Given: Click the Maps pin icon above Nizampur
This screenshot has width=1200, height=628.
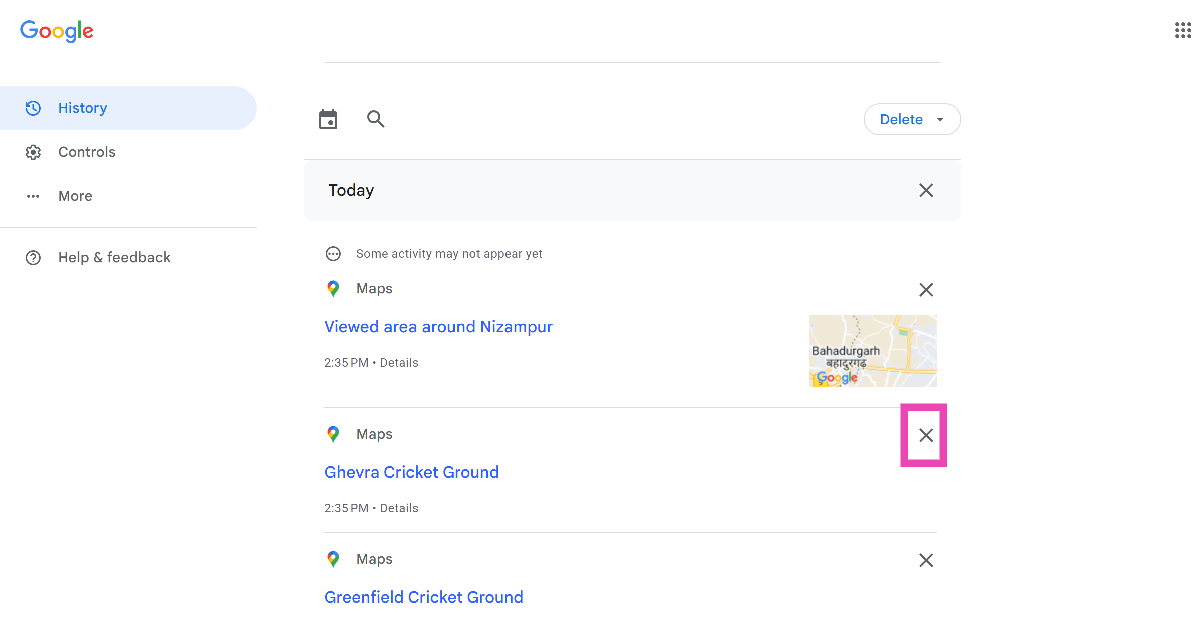Looking at the screenshot, I should (333, 289).
